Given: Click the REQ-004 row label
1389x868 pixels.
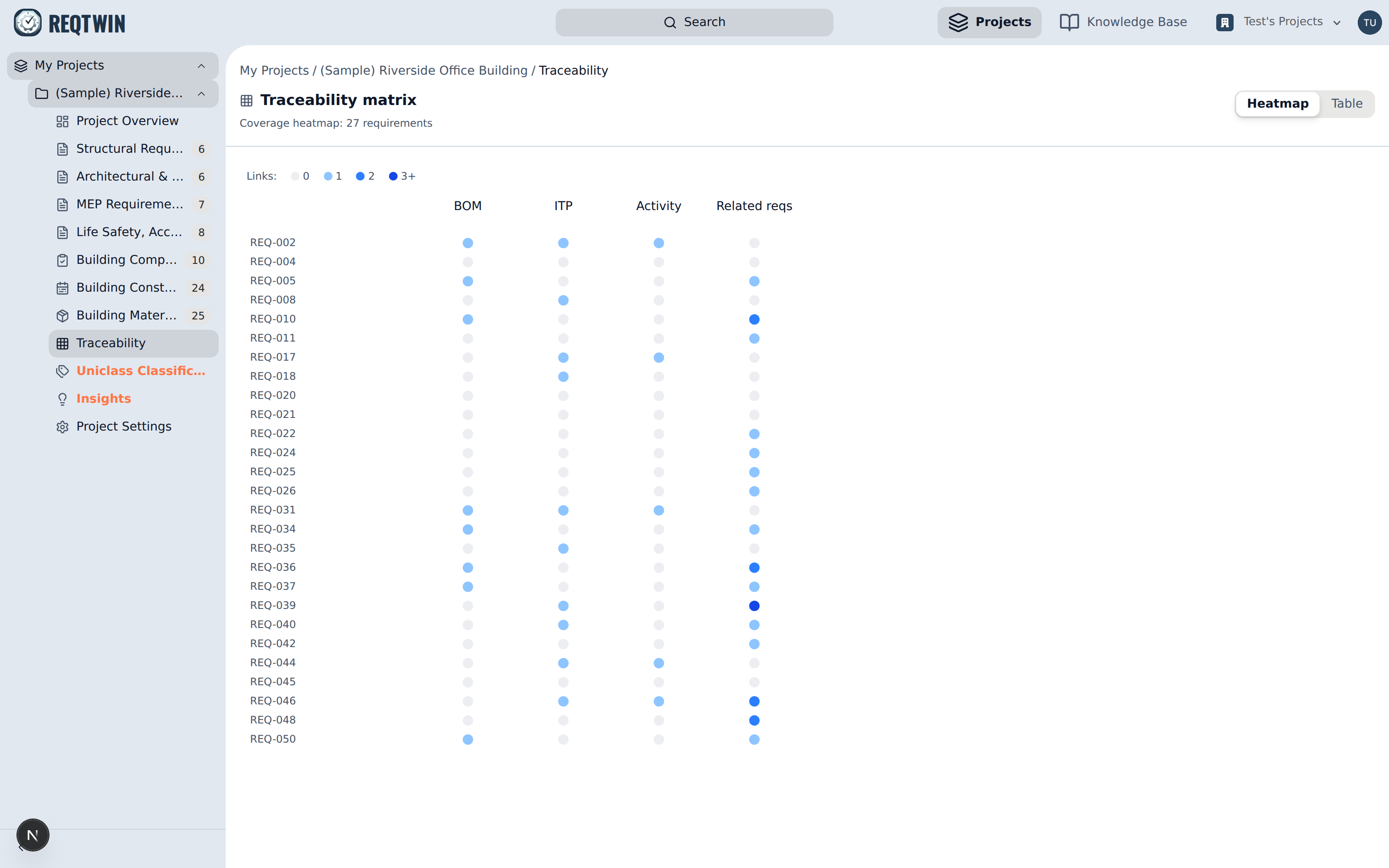Looking at the screenshot, I should tap(273, 262).
